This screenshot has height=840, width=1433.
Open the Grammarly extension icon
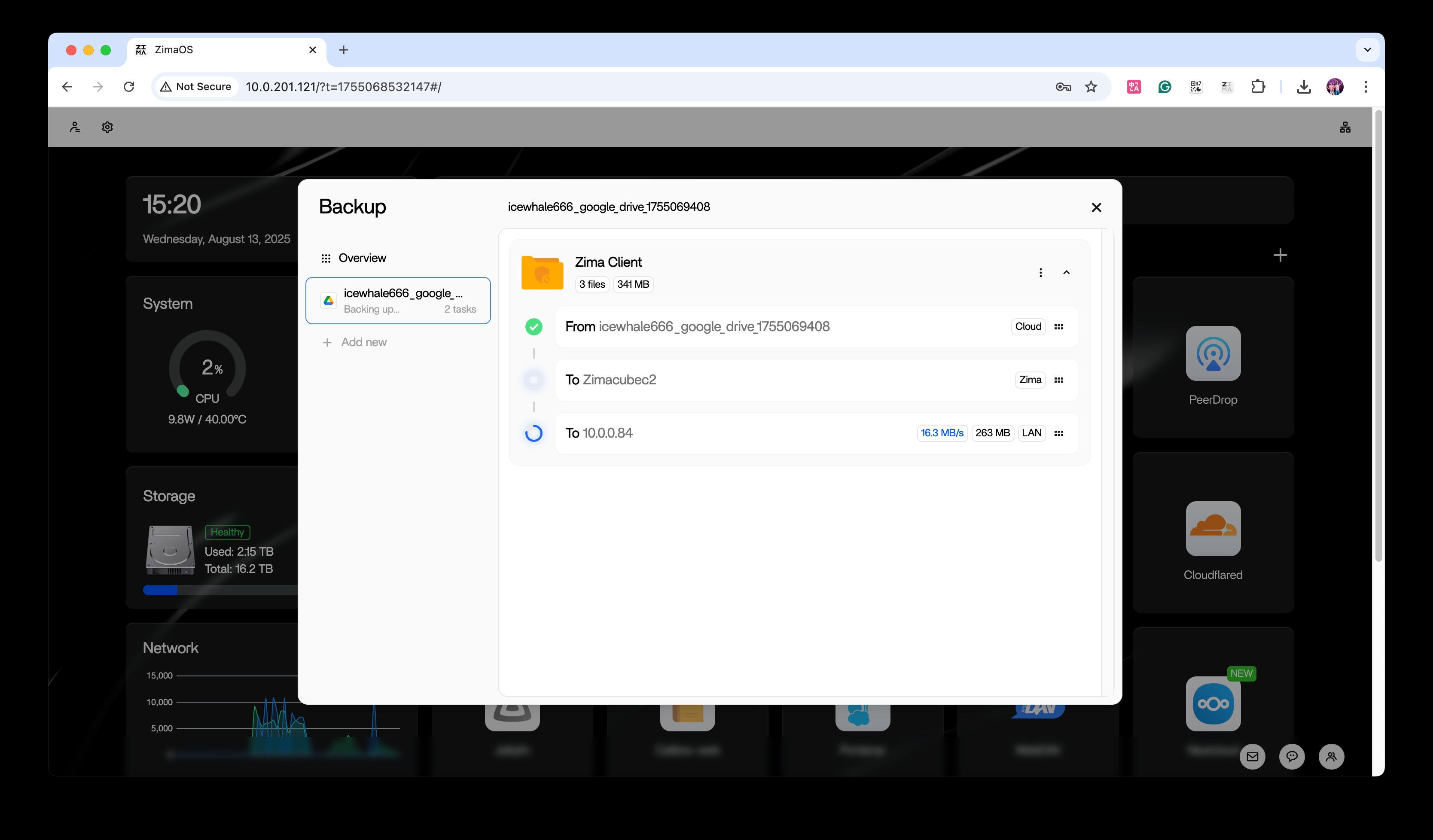coord(1165,87)
